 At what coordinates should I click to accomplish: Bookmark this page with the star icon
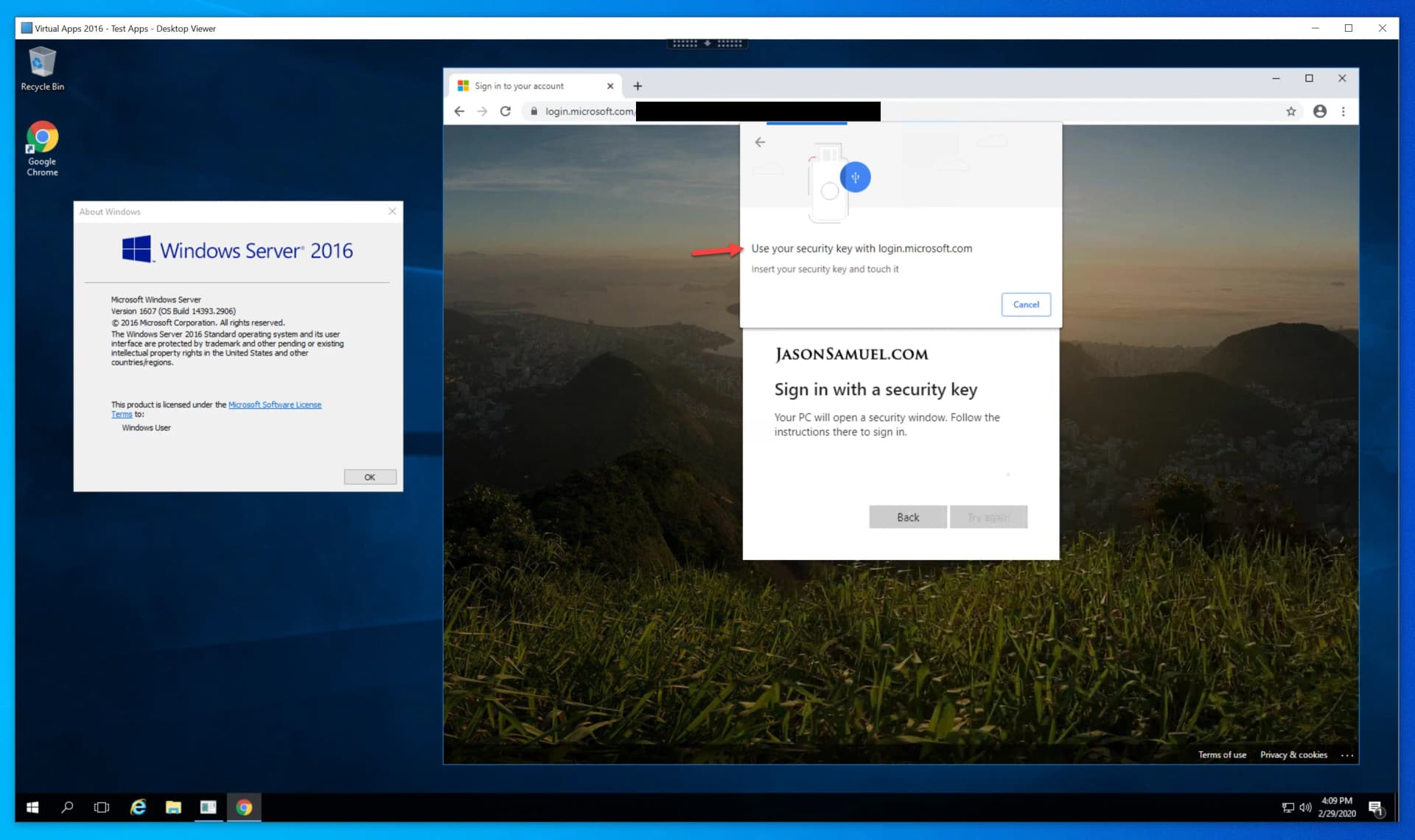pos(1291,111)
